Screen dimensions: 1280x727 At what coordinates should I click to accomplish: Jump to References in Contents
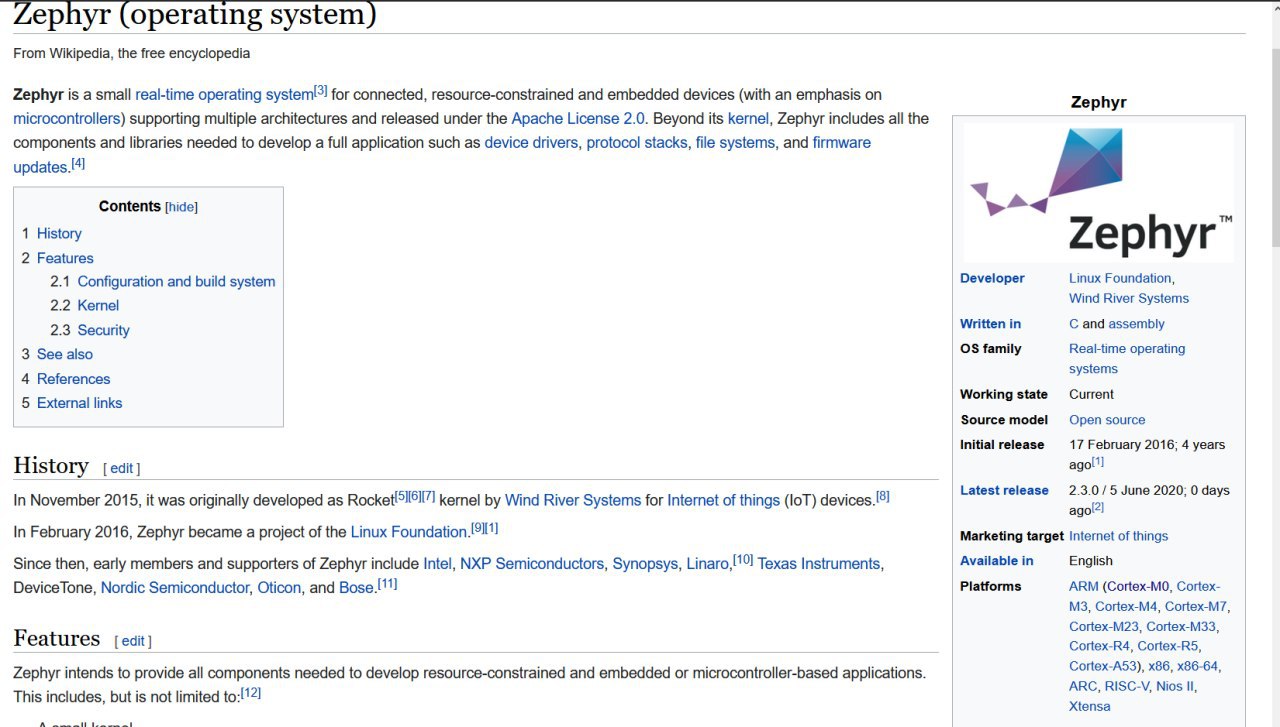point(74,379)
